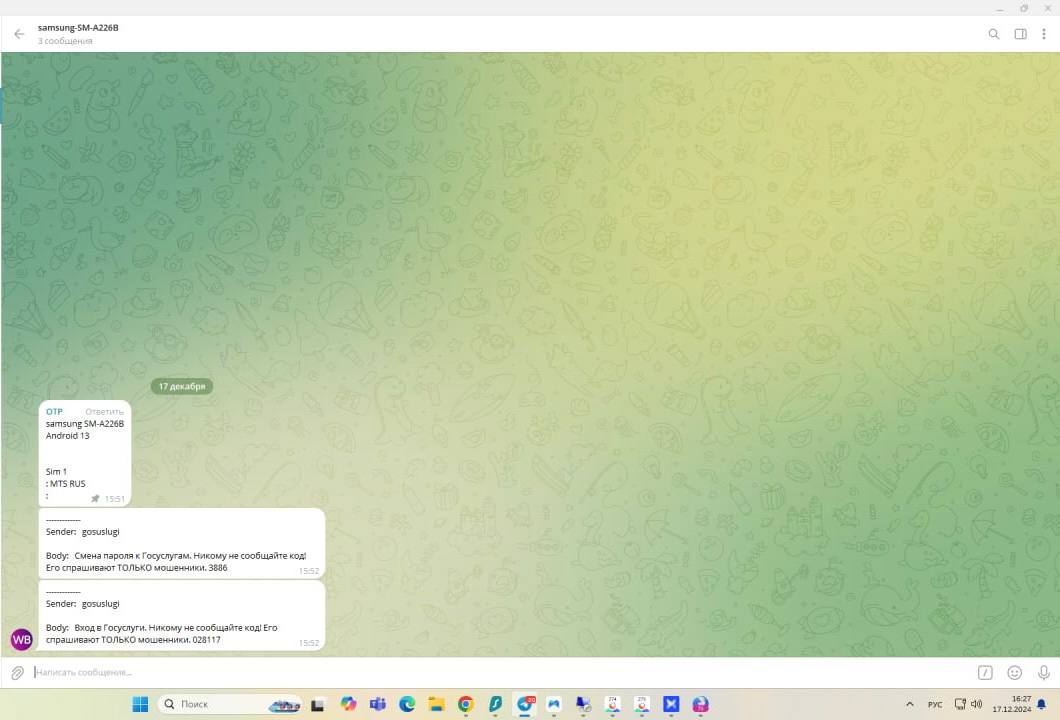Click '3 сообщения' subtitle in header
The height and width of the screenshot is (720, 1060).
pyautogui.click(x=65, y=41)
